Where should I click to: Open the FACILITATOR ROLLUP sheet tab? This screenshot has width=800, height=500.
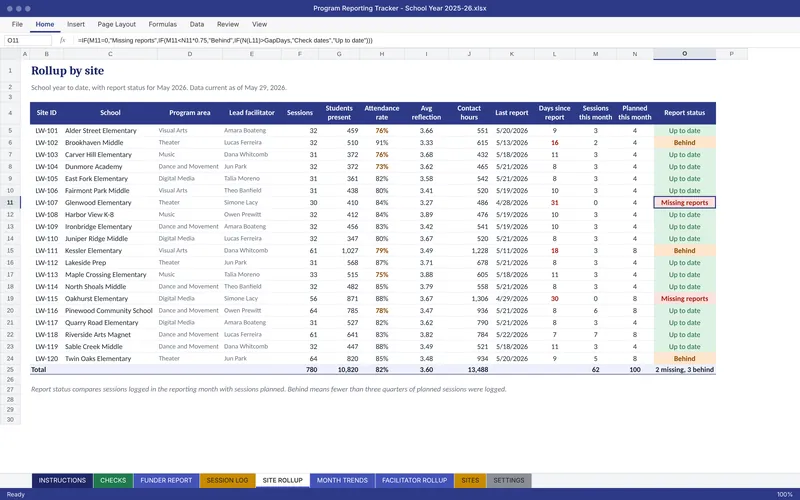point(414,481)
